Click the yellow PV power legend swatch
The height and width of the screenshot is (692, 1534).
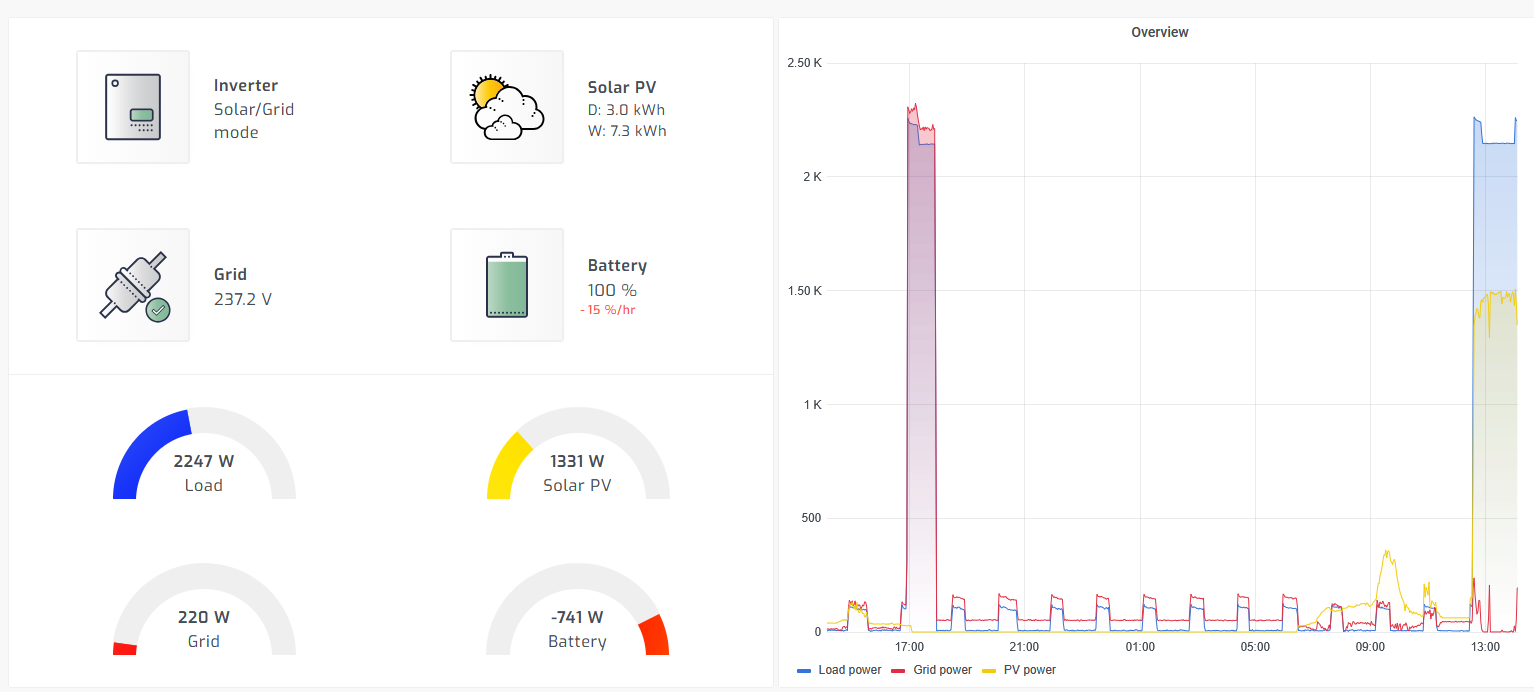point(989,670)
